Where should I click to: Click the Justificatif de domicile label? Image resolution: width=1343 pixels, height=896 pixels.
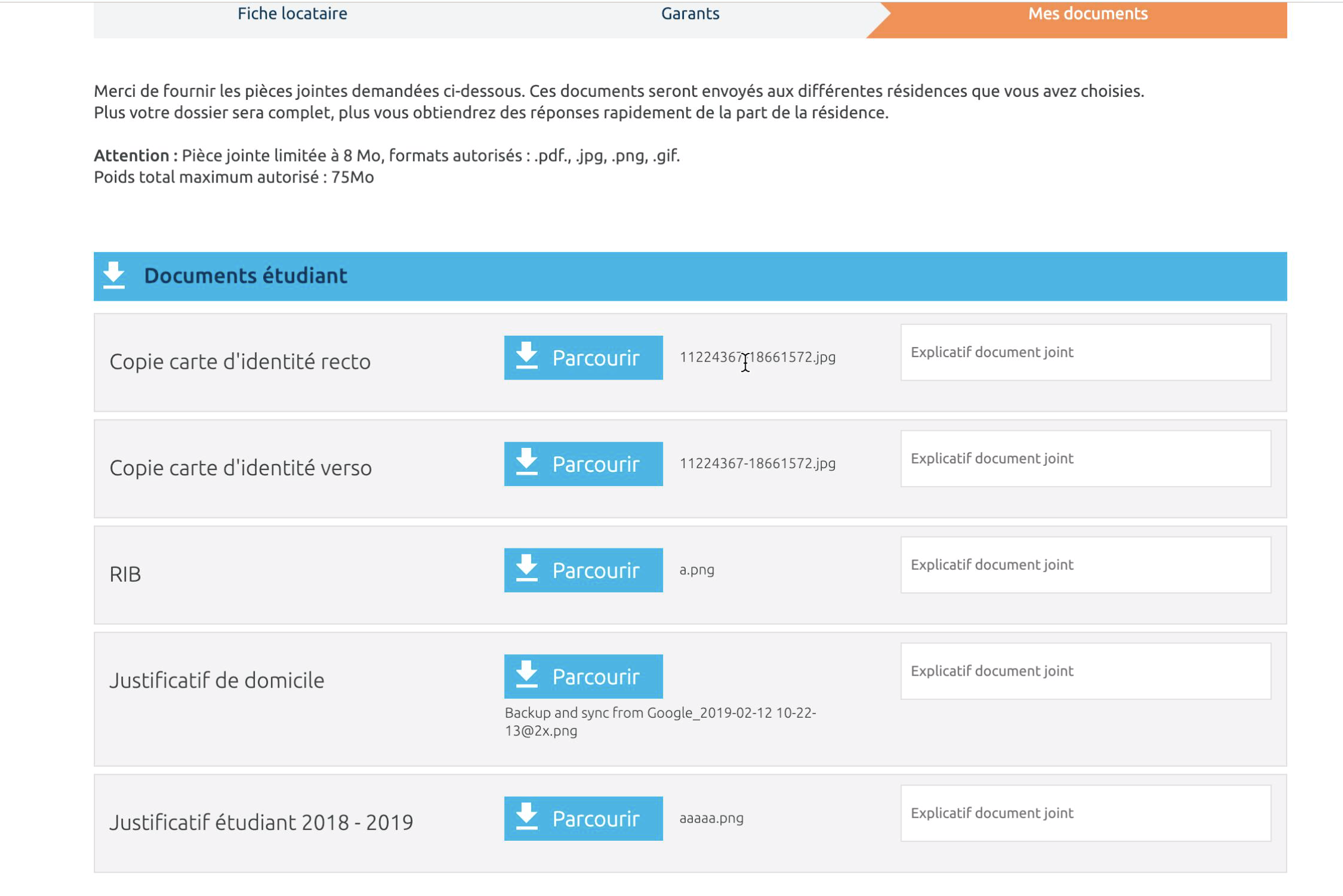click(217, 681)
